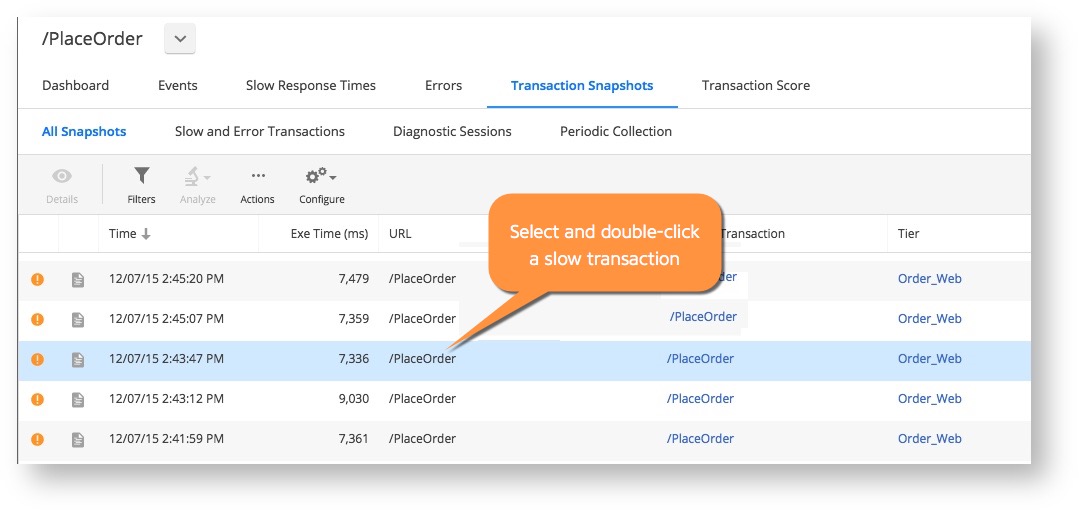Select the 7,336 ms snapshot row
Screen dimensions: 1079x512
point(524,359)
